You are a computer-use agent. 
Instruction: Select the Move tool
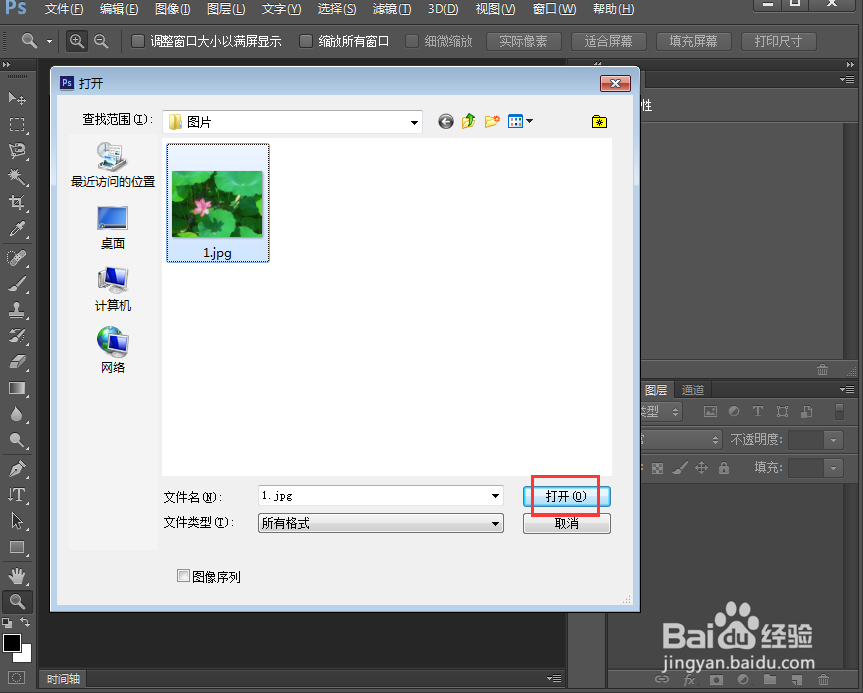(17, 98)
